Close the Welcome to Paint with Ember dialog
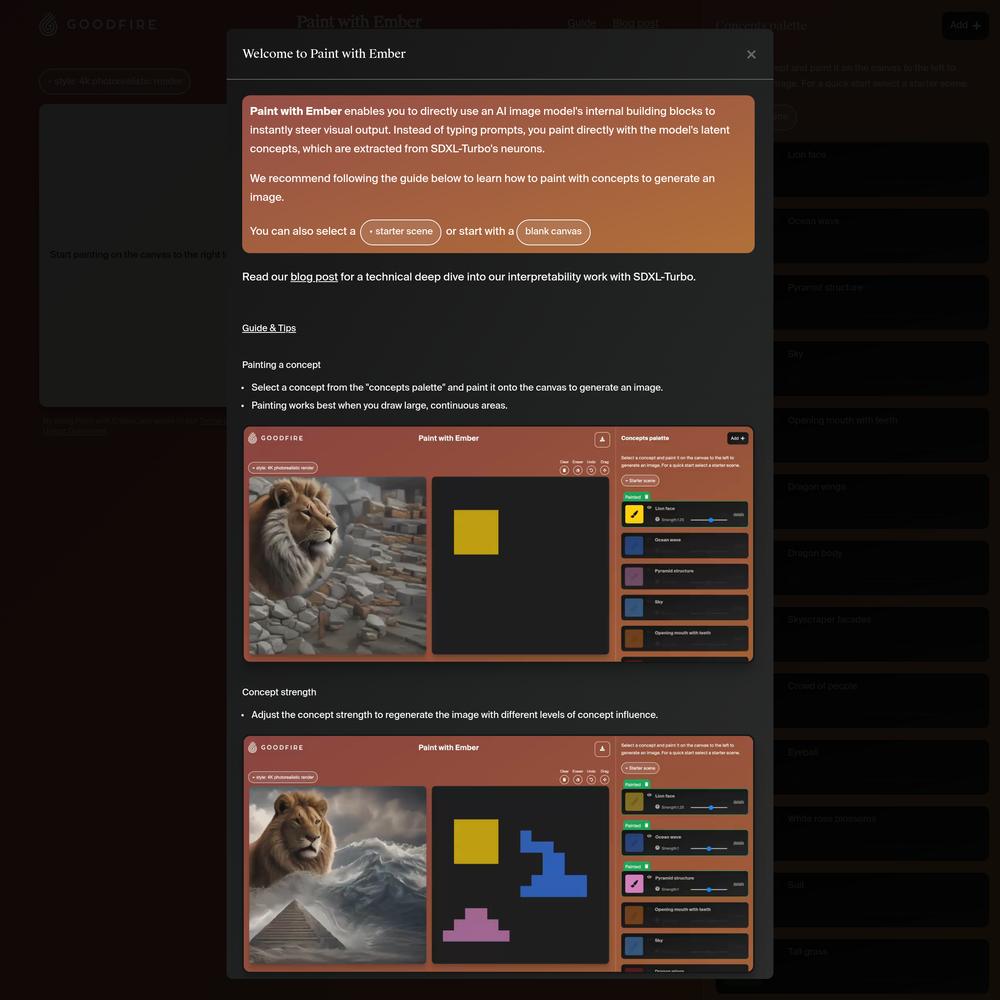This screenshot has width=1000, height=1000. point(751,55)
